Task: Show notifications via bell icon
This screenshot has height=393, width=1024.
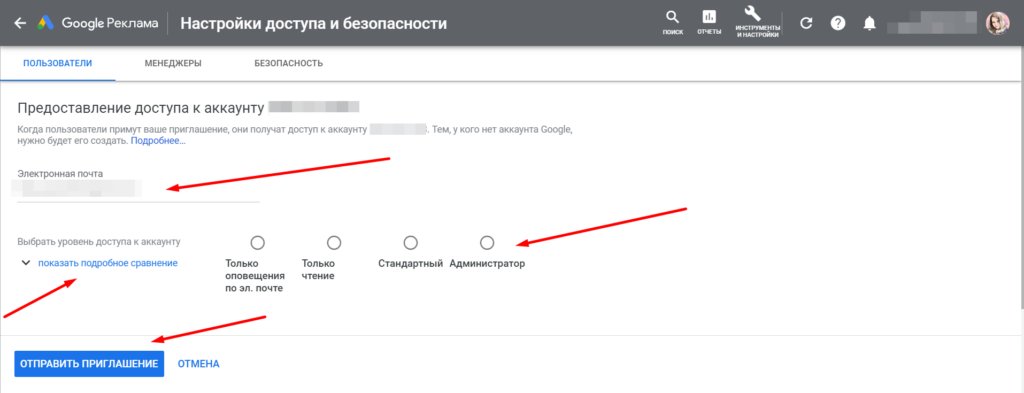Action: pos(869,24)
